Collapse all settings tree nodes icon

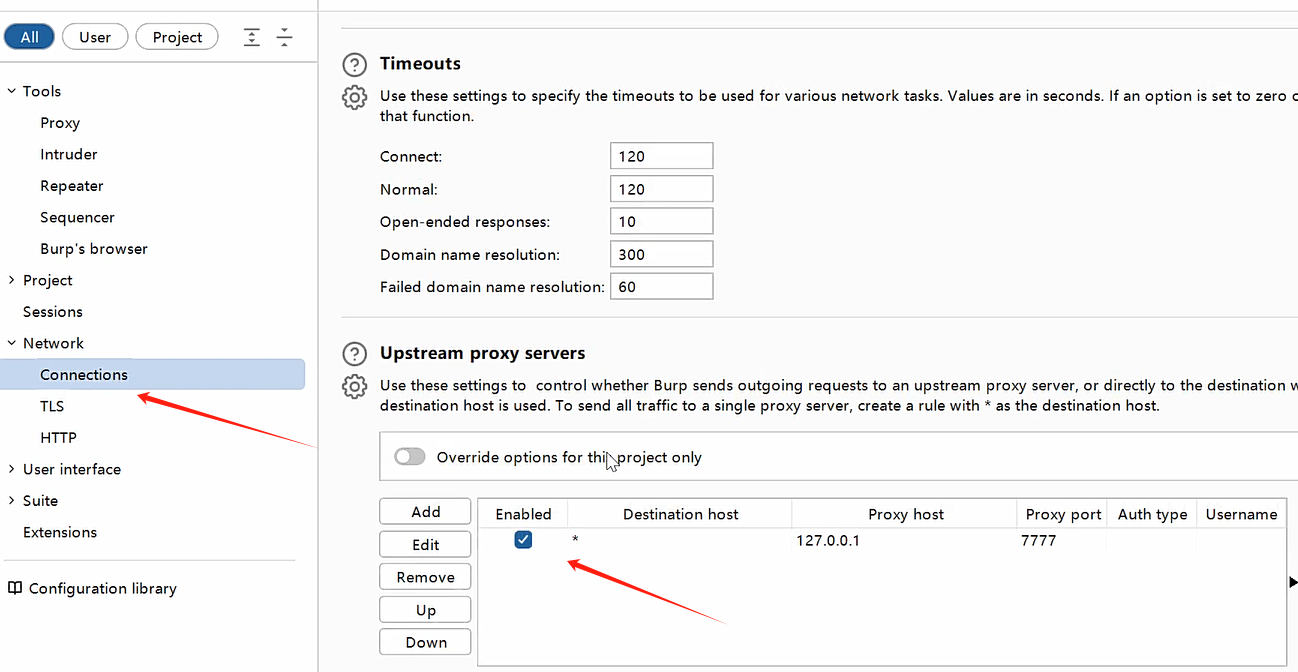(x=285, y=37)
